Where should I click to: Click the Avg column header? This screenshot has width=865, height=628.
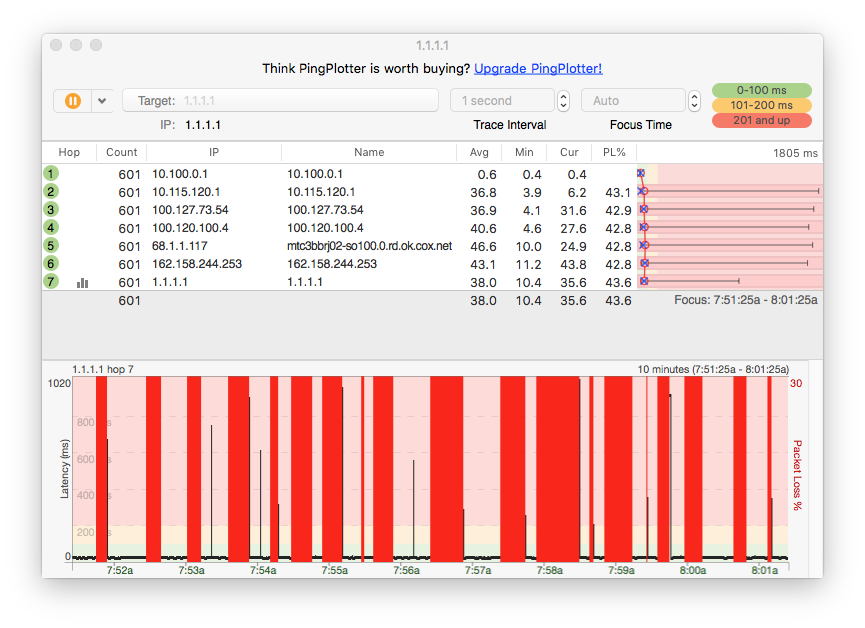click(x=479, y=152)
